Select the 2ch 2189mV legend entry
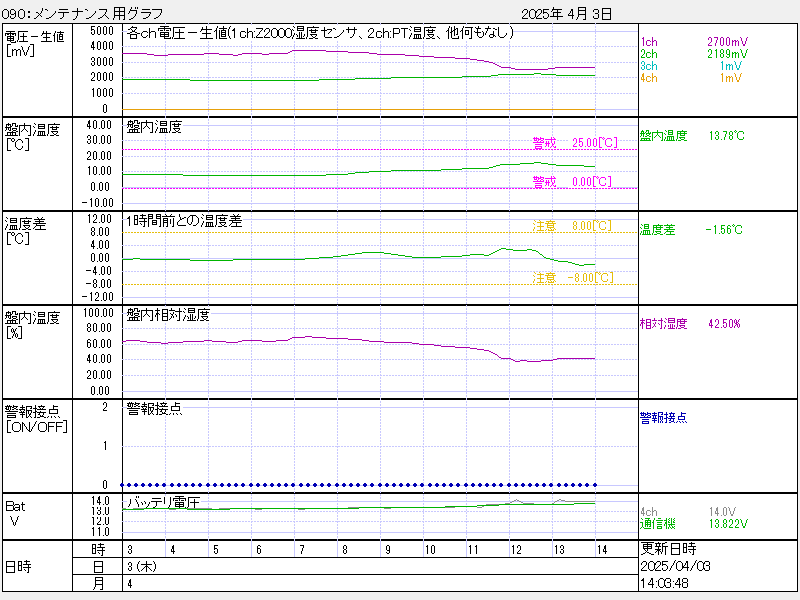This screenshot has width=800, height=600. tap(692, 54)
